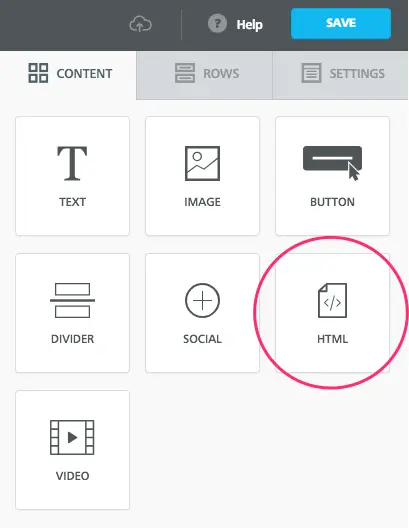
Task: Pick the Image content block icon
Action: (x=202, y=163)
